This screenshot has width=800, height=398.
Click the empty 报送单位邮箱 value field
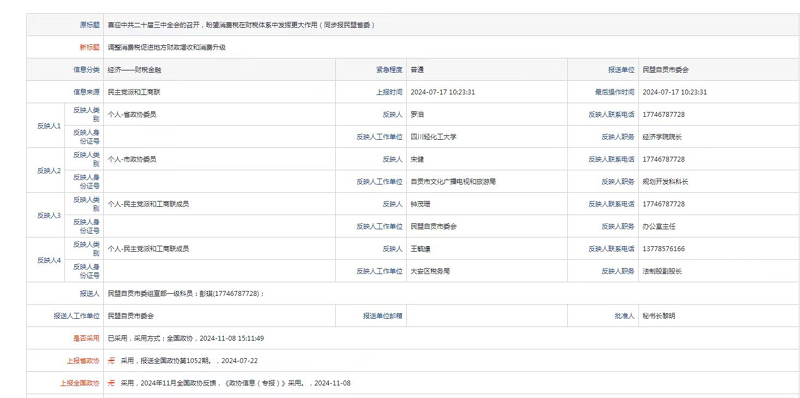487,316
